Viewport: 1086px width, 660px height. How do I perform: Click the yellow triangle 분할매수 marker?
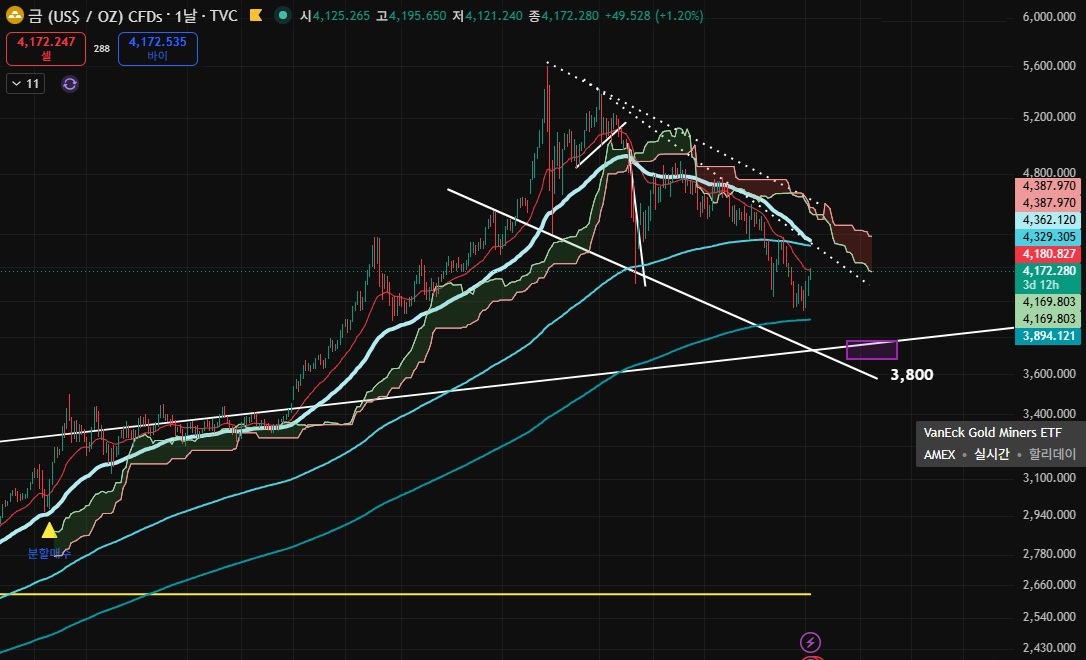[49, 530]
